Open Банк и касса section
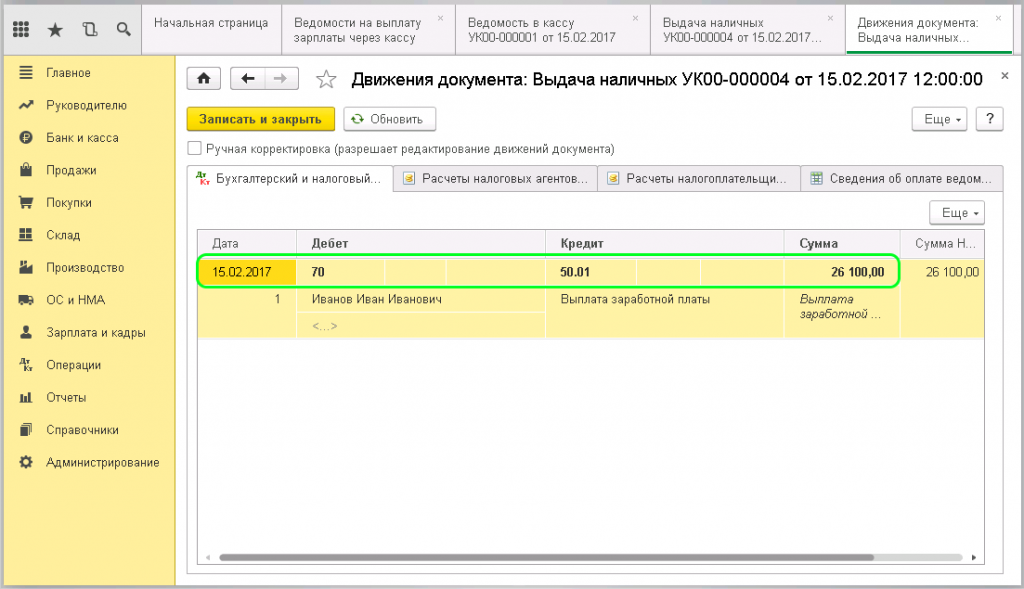Screen dimensions: 1024x589 (82, 138)
